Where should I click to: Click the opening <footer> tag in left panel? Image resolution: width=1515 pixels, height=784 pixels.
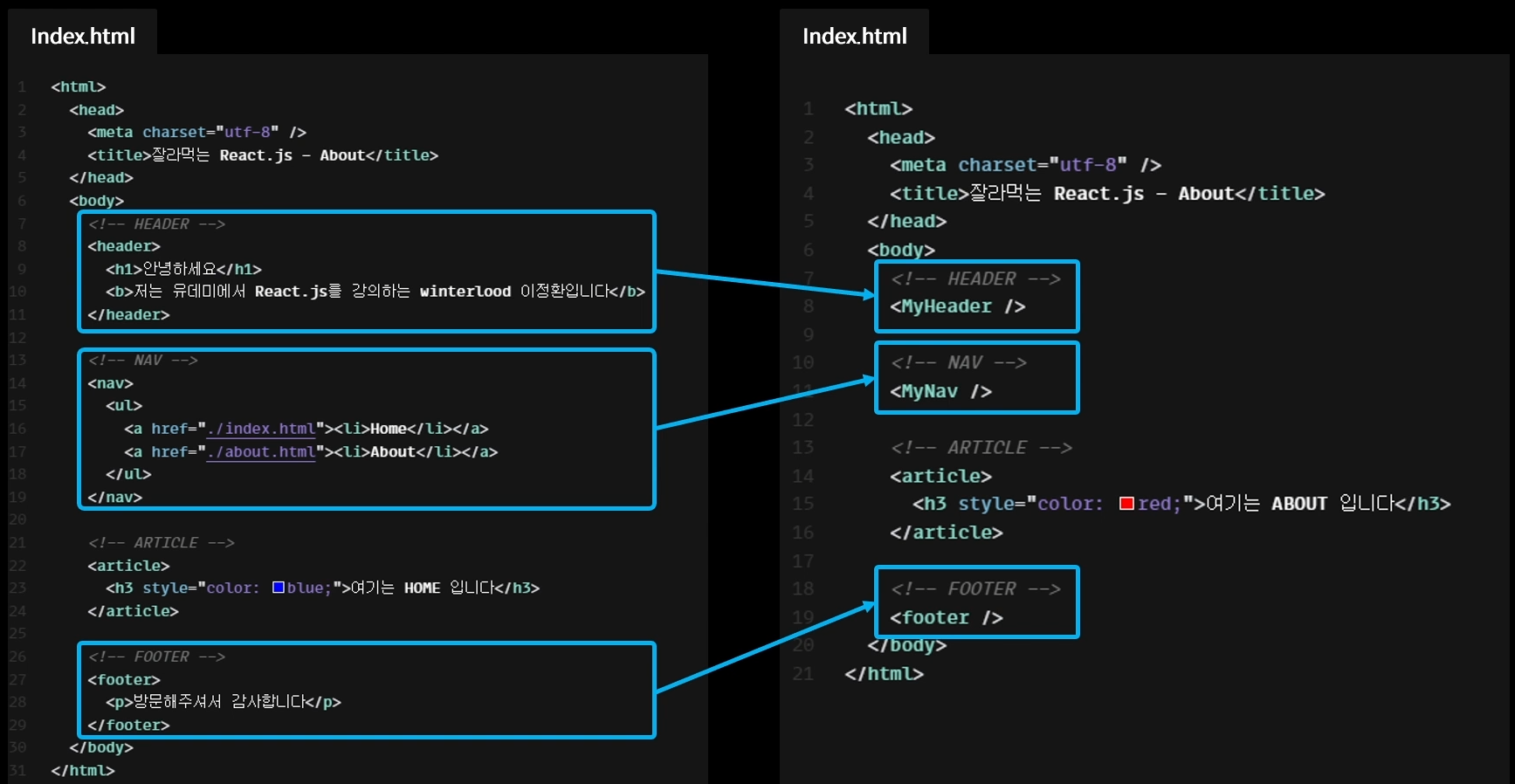point(124,679)
